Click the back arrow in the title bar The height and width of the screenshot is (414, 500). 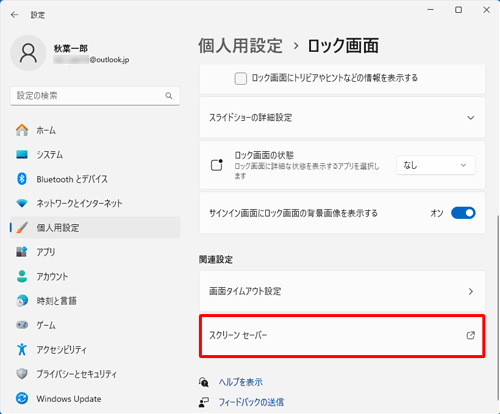pos(14,15)
